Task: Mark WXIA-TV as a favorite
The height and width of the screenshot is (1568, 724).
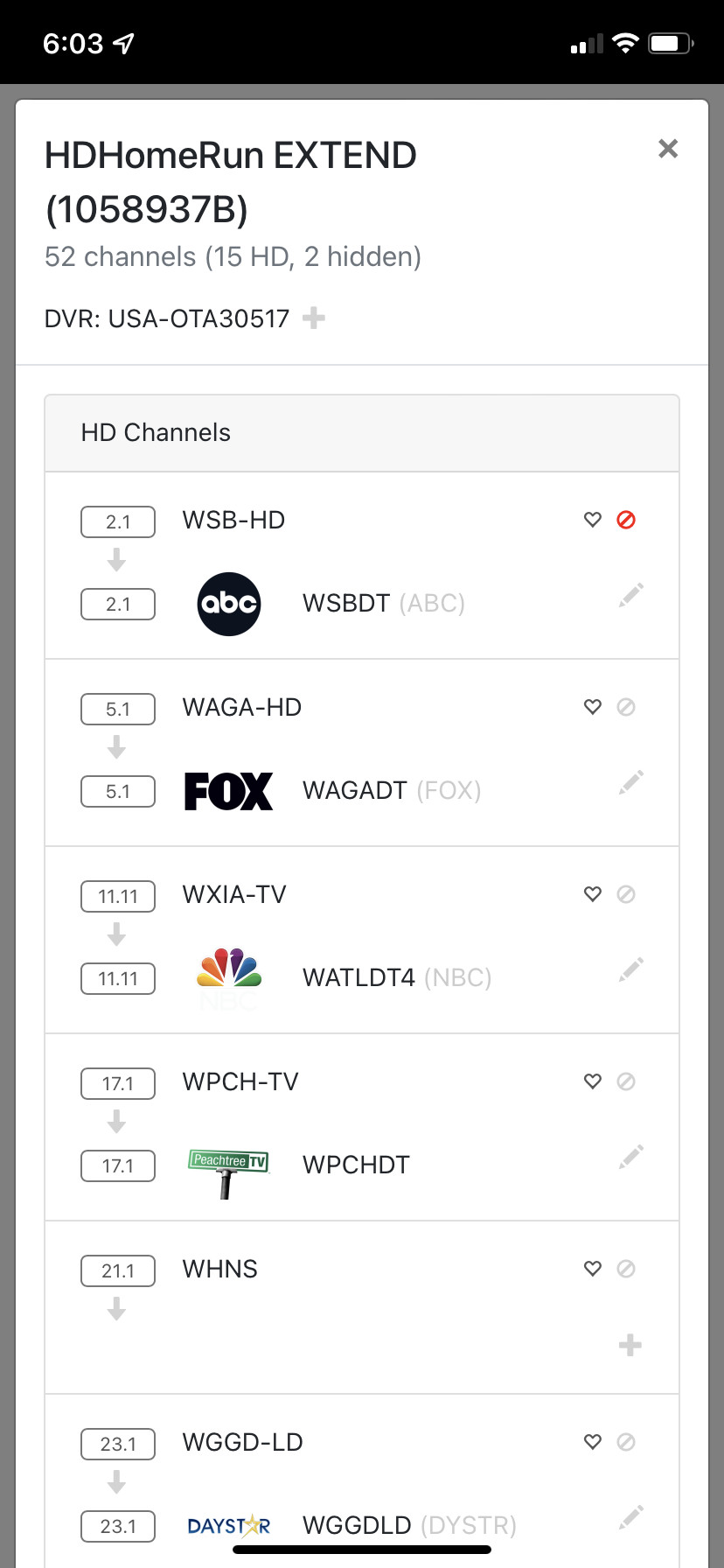Action: [x=593, y=894]
